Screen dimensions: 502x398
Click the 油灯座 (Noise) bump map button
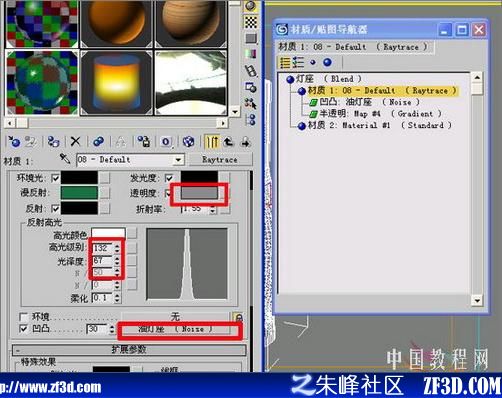point(175,329)
